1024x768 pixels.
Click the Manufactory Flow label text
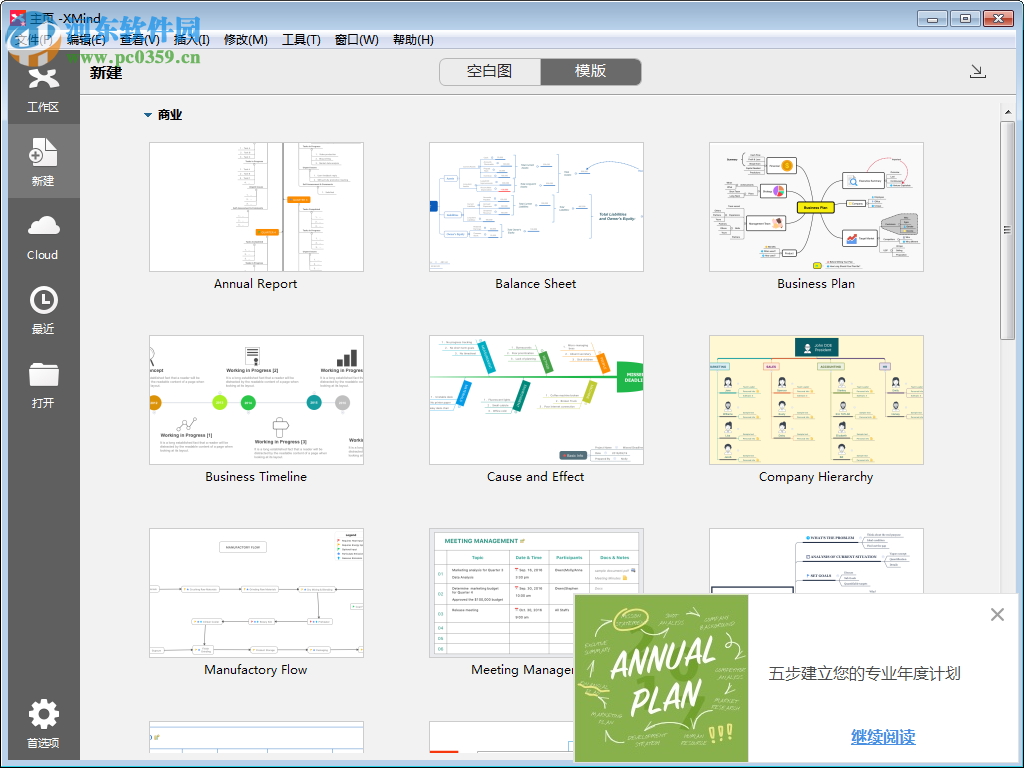[256, 670]
